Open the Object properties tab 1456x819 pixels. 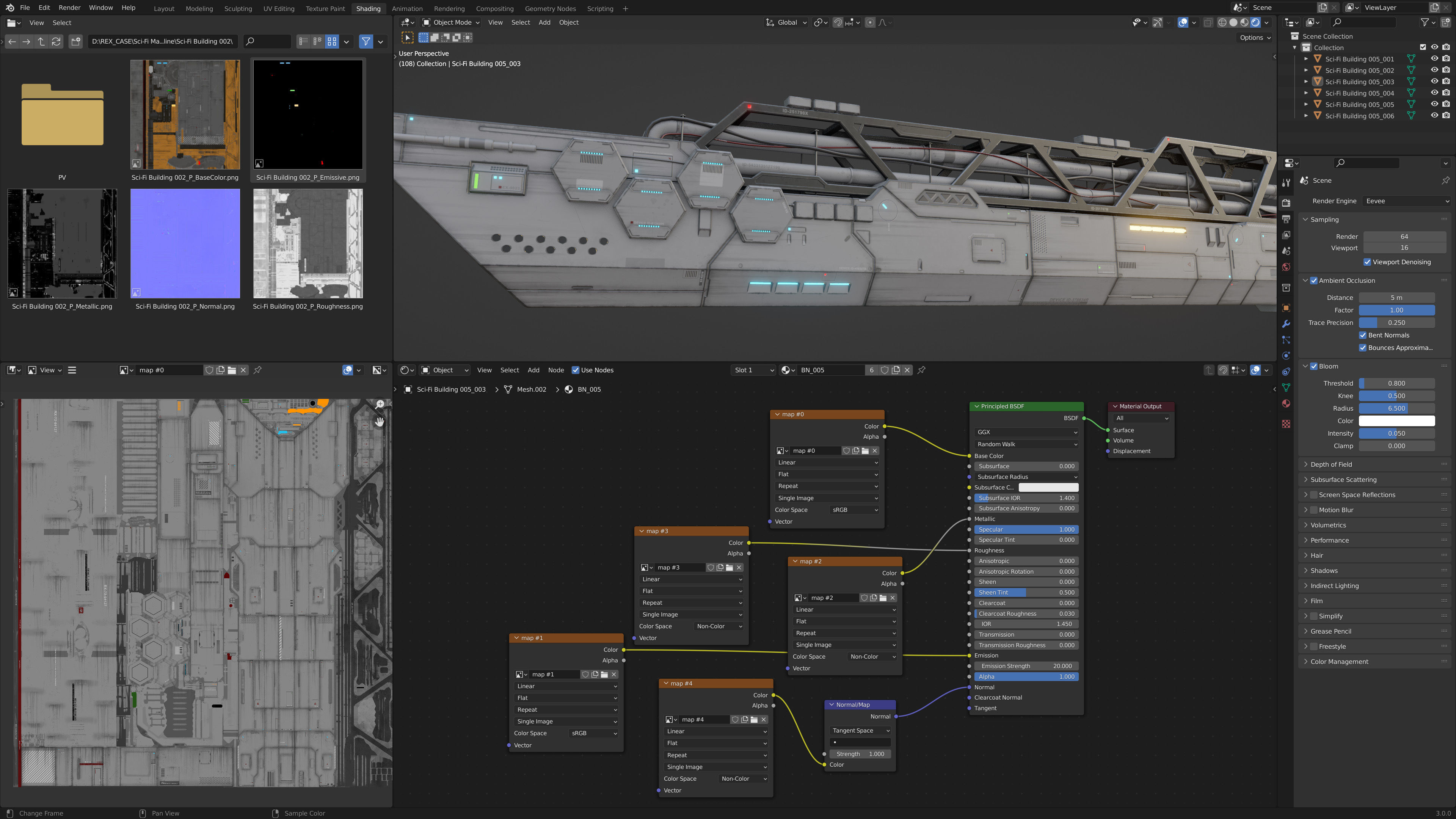[1286, 308]
